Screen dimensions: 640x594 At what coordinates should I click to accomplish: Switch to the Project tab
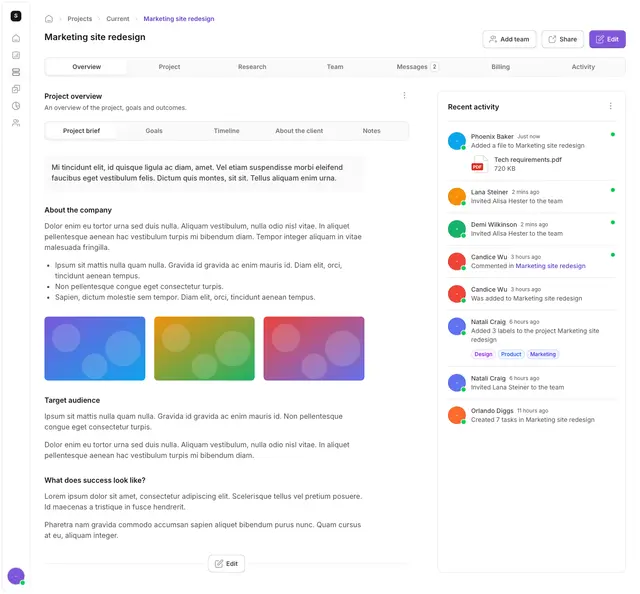point(169,67)
